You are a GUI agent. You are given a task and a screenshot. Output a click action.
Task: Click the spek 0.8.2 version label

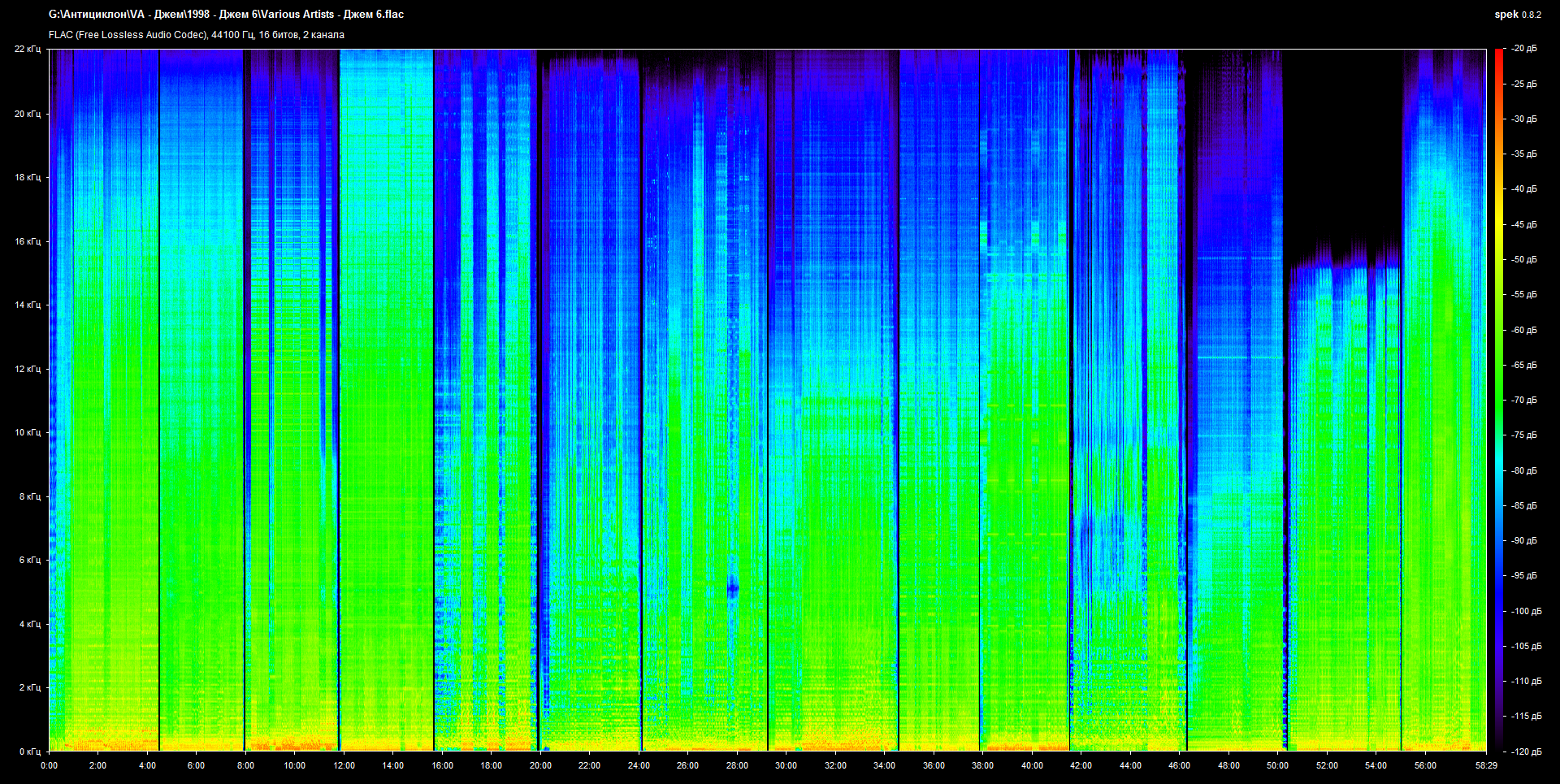(1517, 15)
